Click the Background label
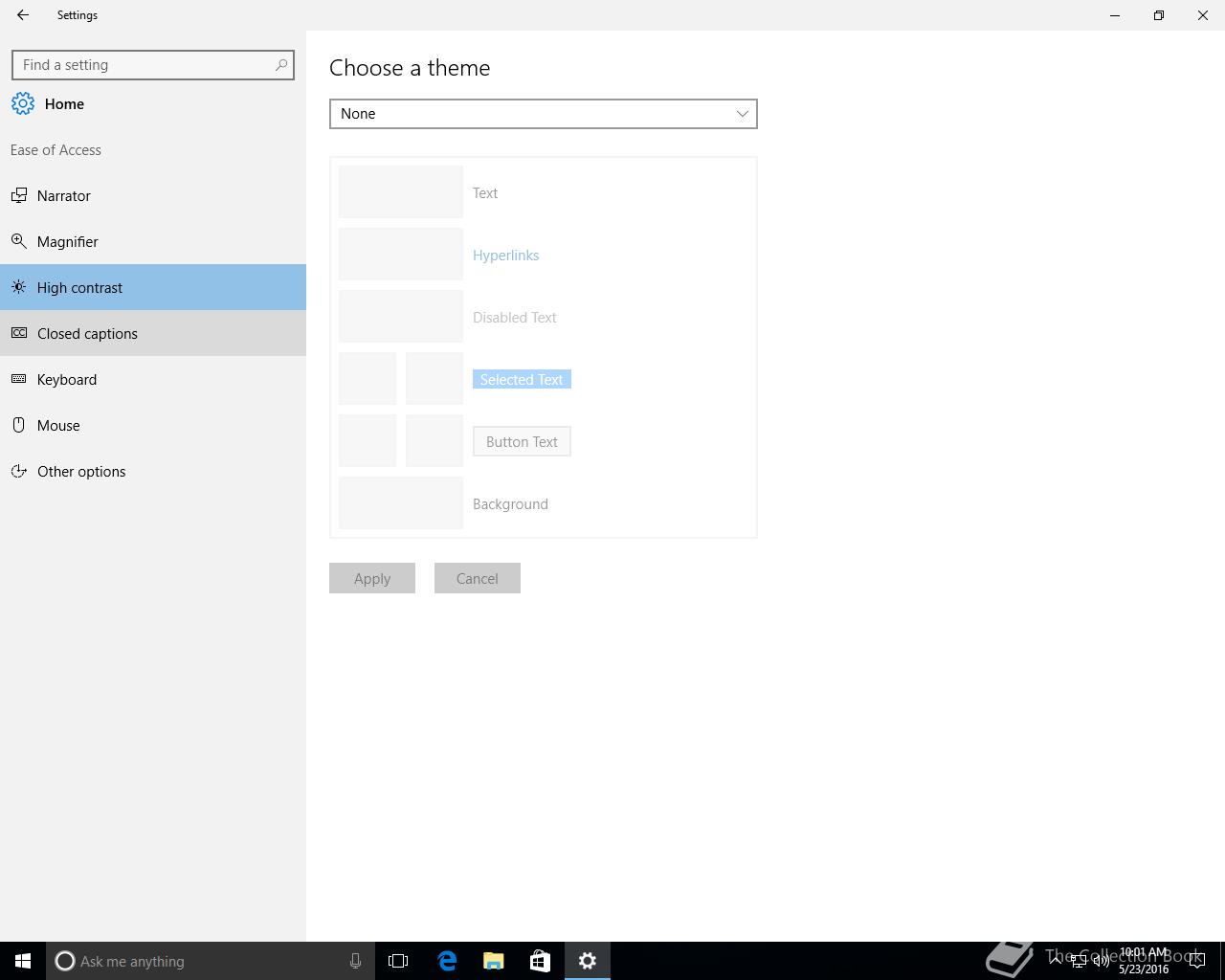Screen dimensions: 1225x980 point(510,504)
